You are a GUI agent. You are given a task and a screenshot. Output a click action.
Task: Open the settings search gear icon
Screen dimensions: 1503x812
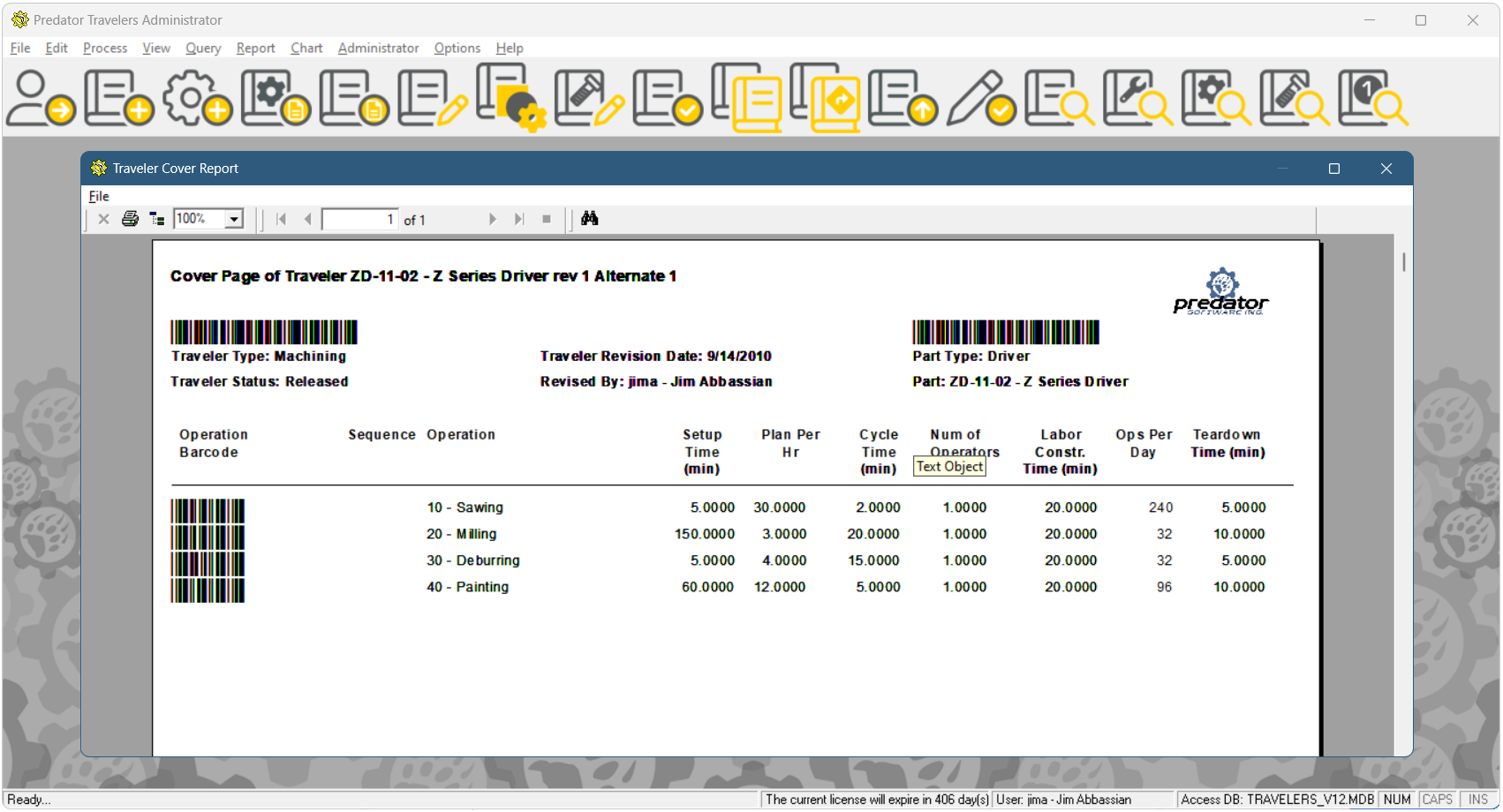[1216, 99]
